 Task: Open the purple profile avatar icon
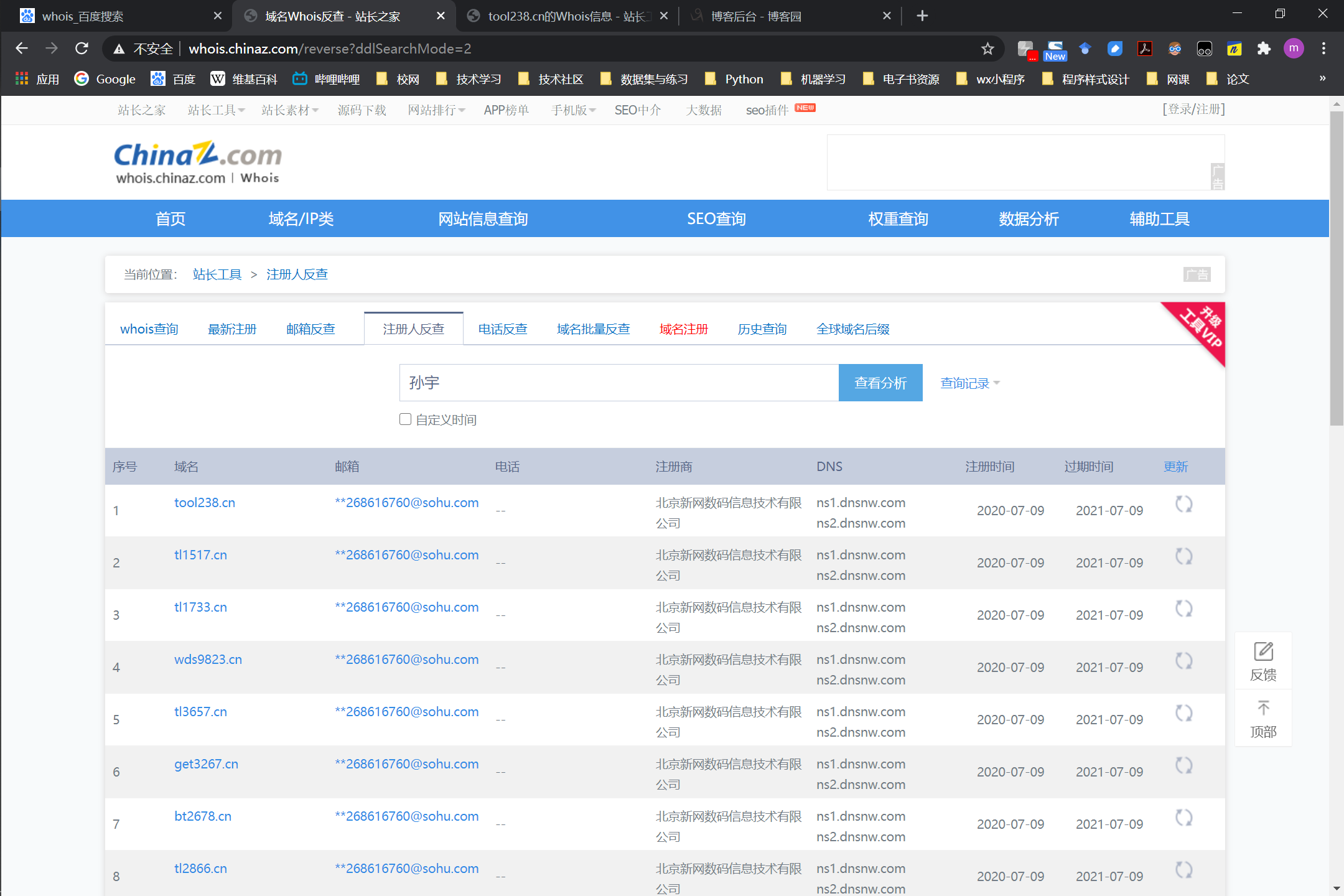tap(1294, 49)
